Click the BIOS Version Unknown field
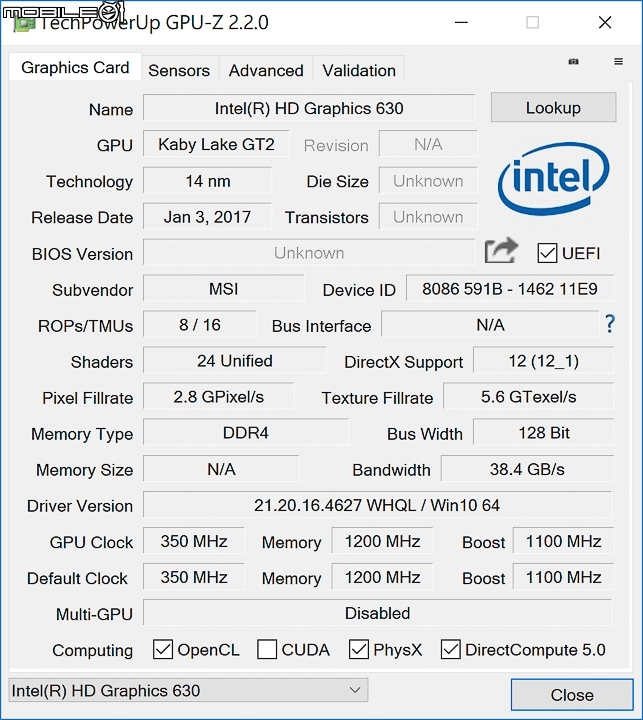 pos(309,252)
